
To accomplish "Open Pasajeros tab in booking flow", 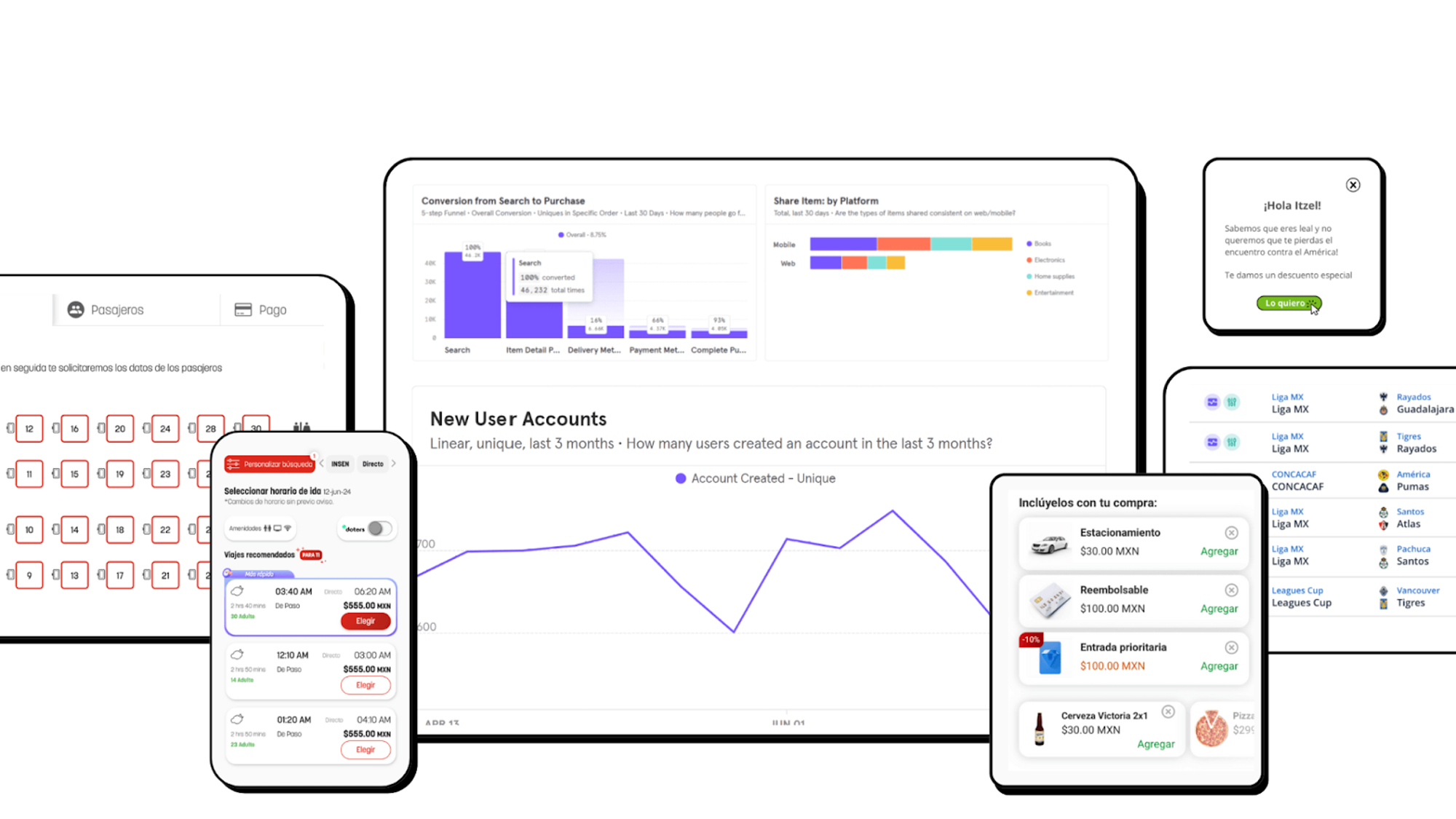I will [117, 309].
